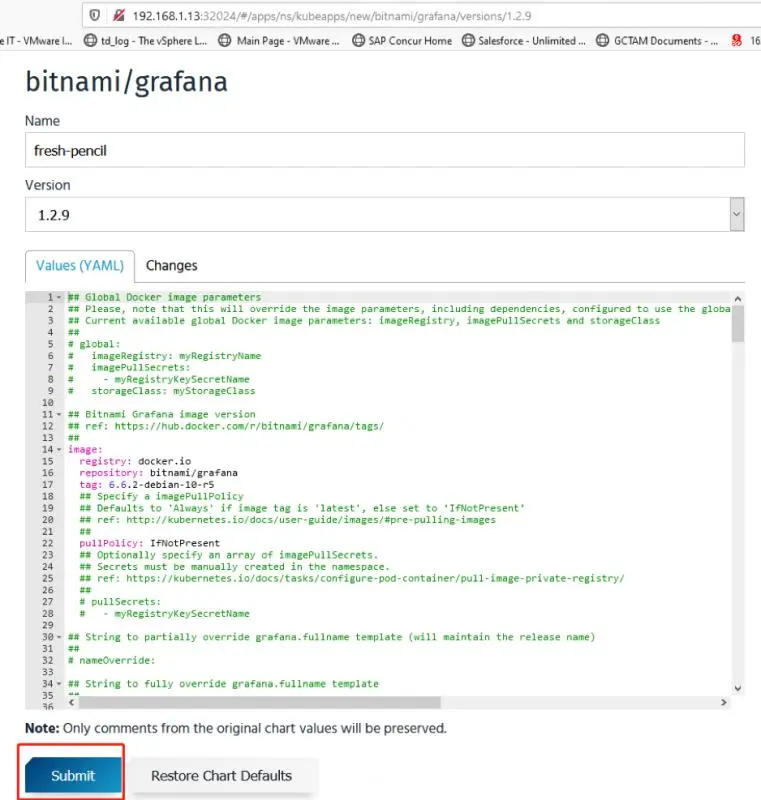
Task: Click the bitnami/grafana page heading
Action: click(126, 82)
